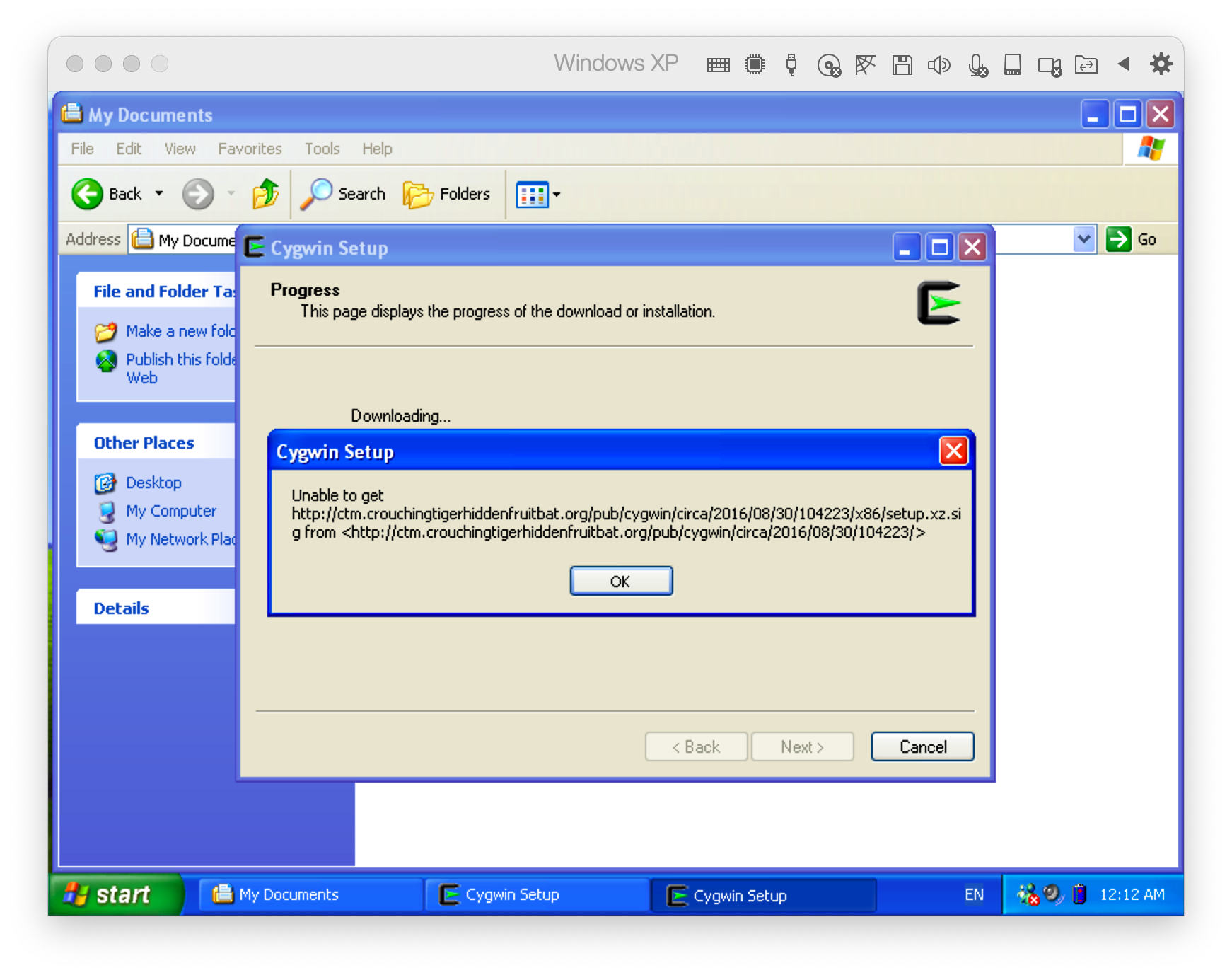Click the floppy disk icon in the VM toolbar

902,64
